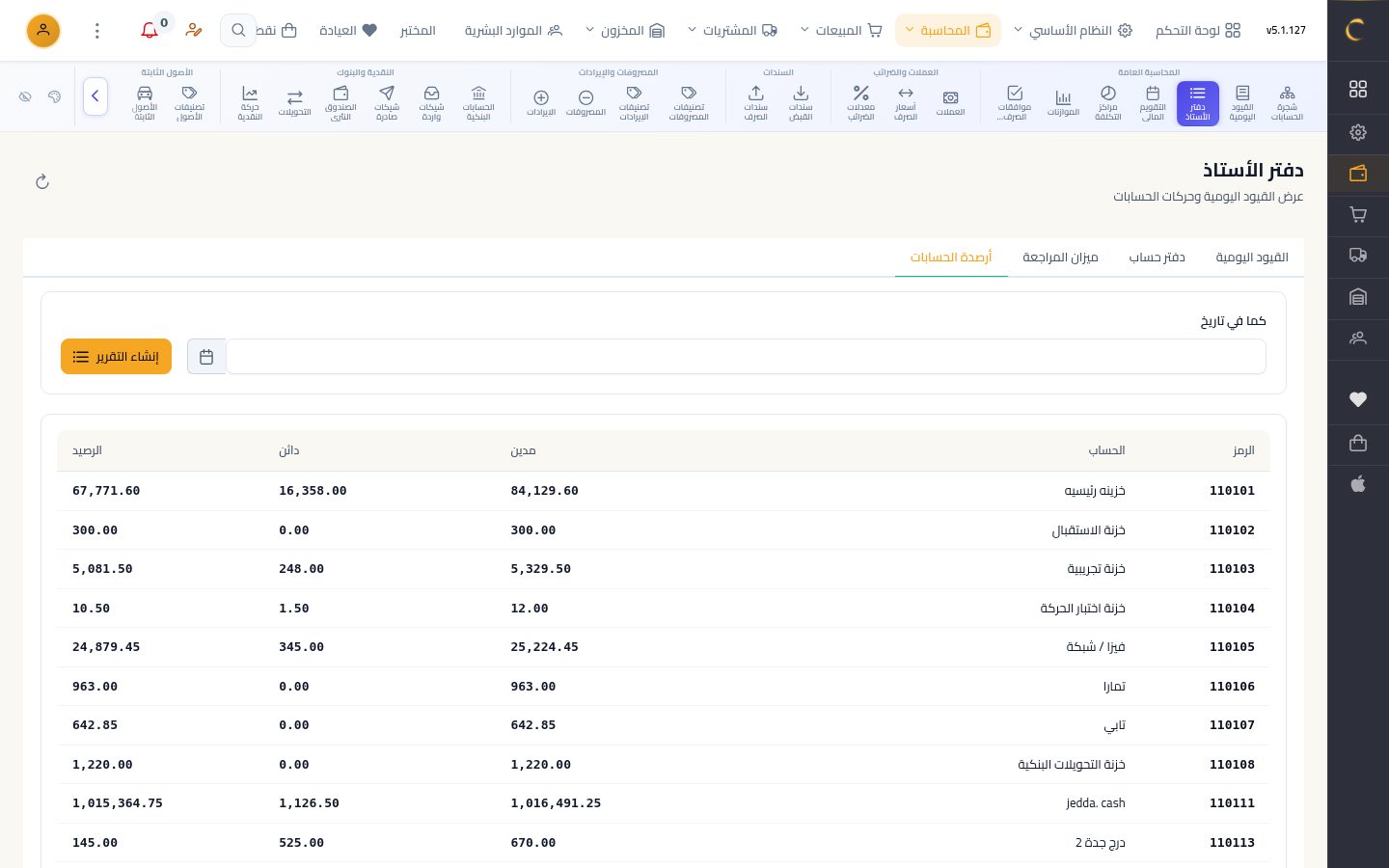The image size is (1389, 868).
Task: Open receipt vouchers (سندات القبض)
Action: pyautogui.click(x=801, y=103)
